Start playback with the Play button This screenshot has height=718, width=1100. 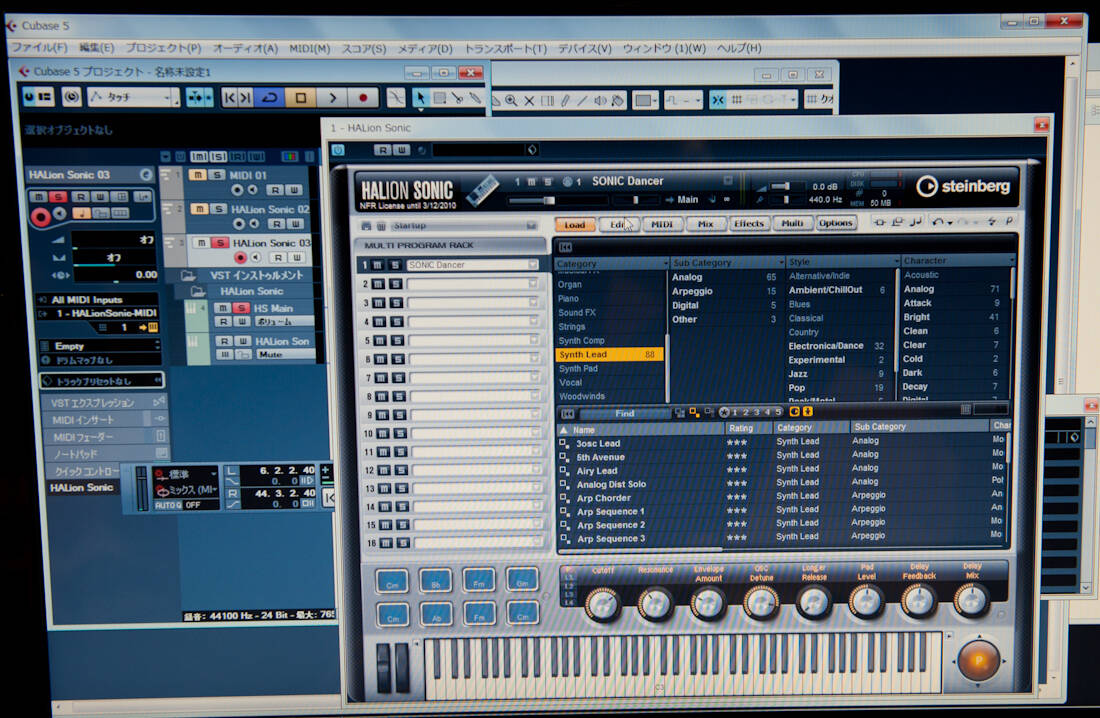[x=333, y=98]
